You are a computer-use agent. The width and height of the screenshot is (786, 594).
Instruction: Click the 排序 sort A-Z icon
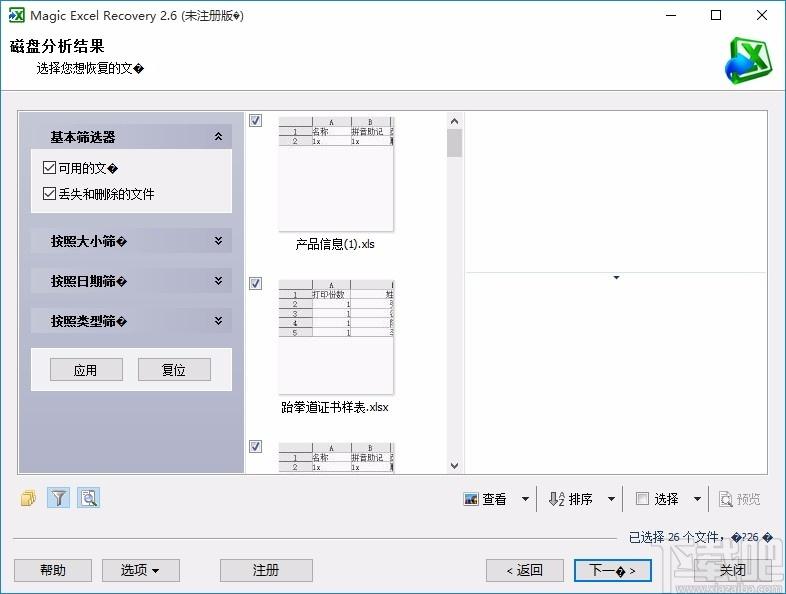pyautogui.click(x=556, y=499)
